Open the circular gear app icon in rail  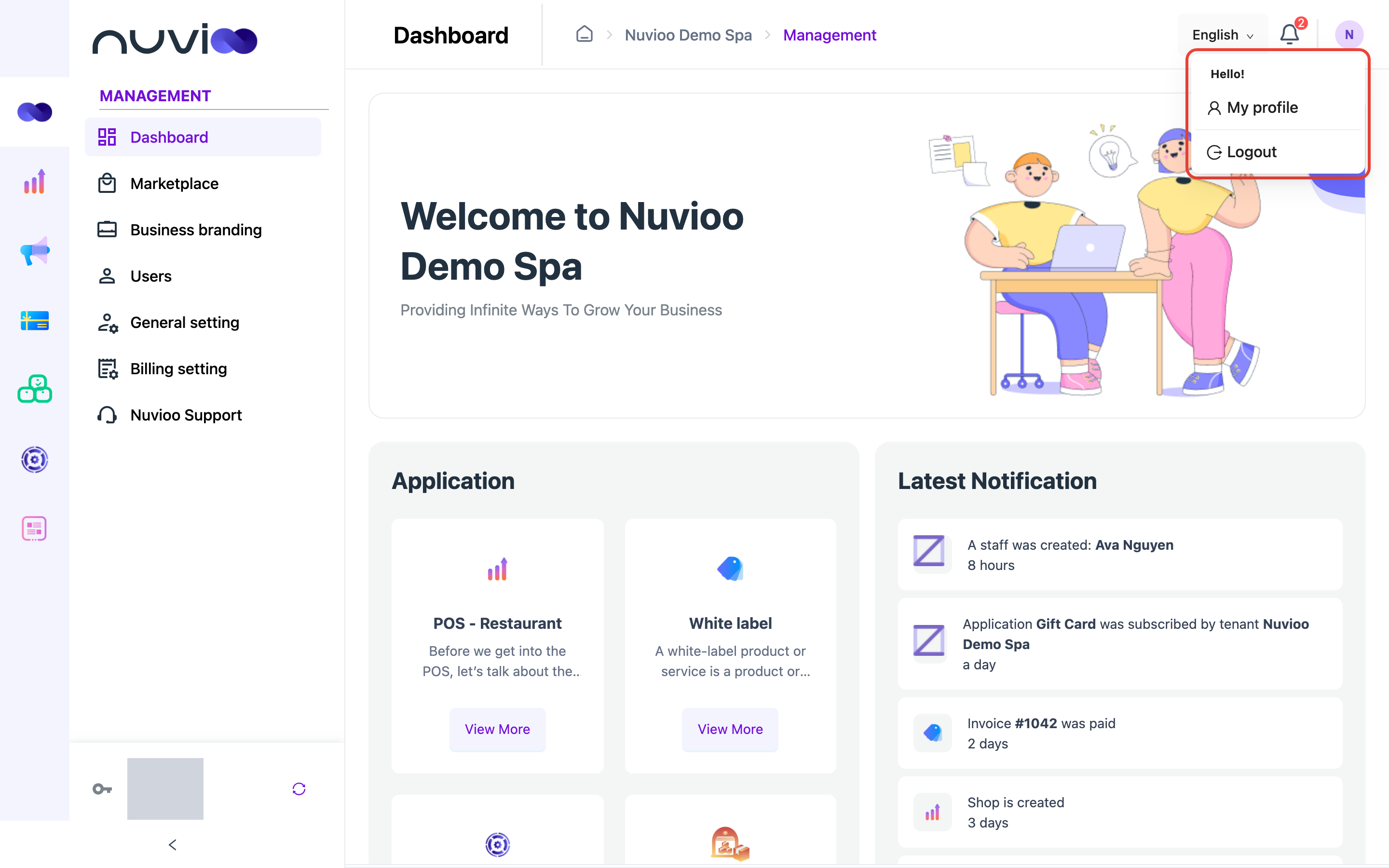click(x=34, y=459)
